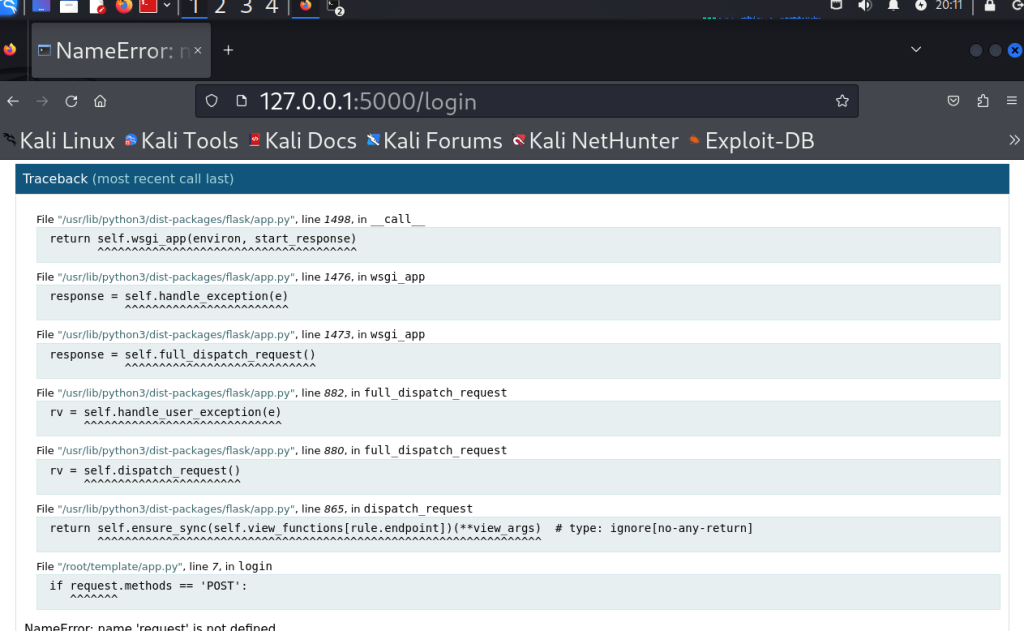1024x631 pixels.
Task: Click the Pocket save icon
Action: [954, 101]
